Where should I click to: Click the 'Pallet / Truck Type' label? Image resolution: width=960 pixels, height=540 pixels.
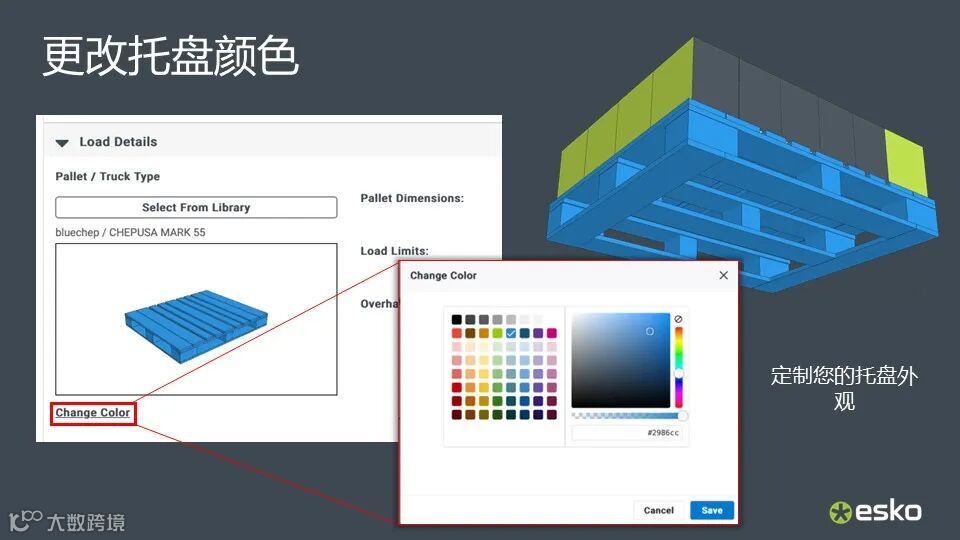(108, 176)
